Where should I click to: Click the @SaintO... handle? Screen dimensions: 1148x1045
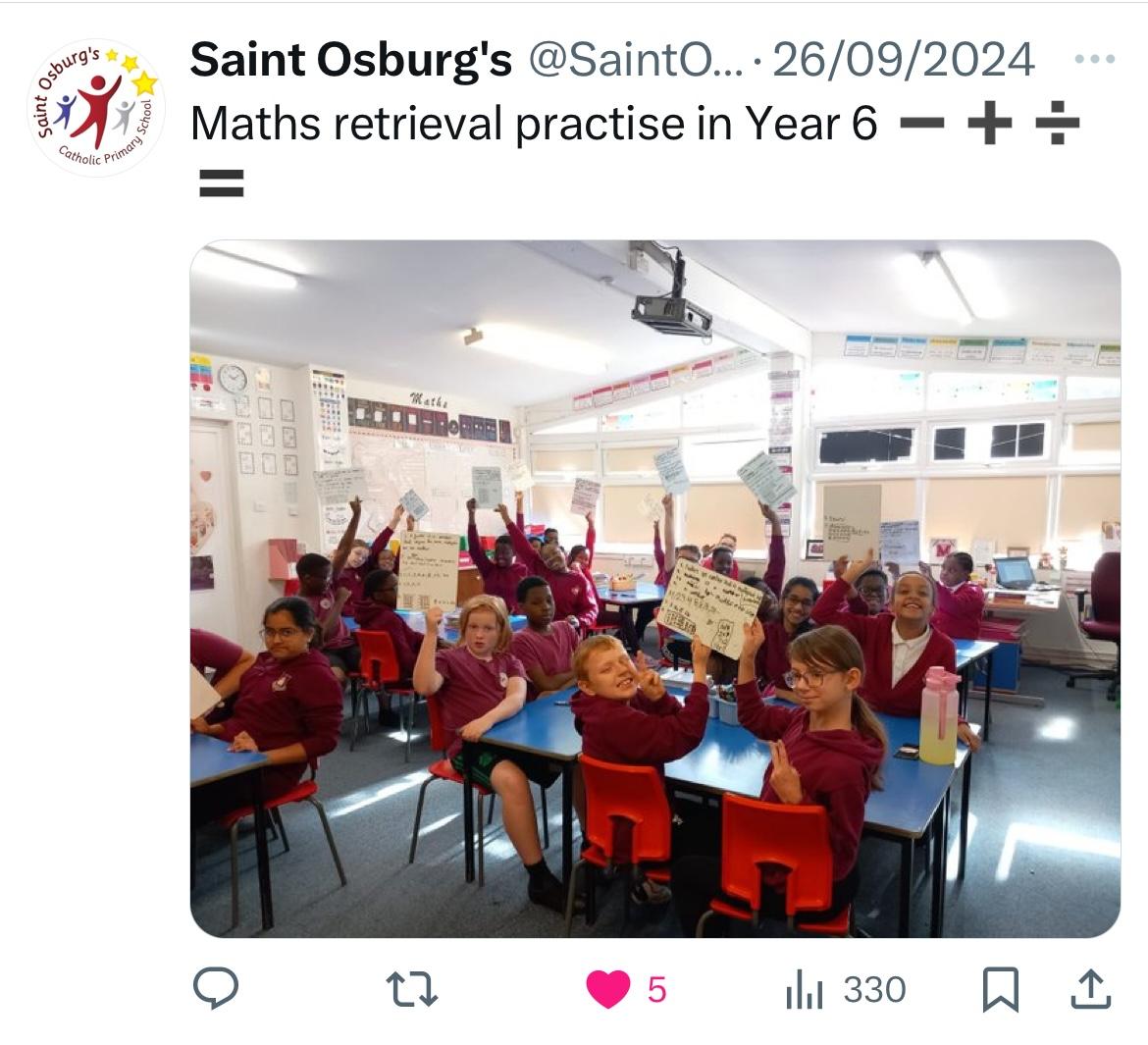point(636,59)
